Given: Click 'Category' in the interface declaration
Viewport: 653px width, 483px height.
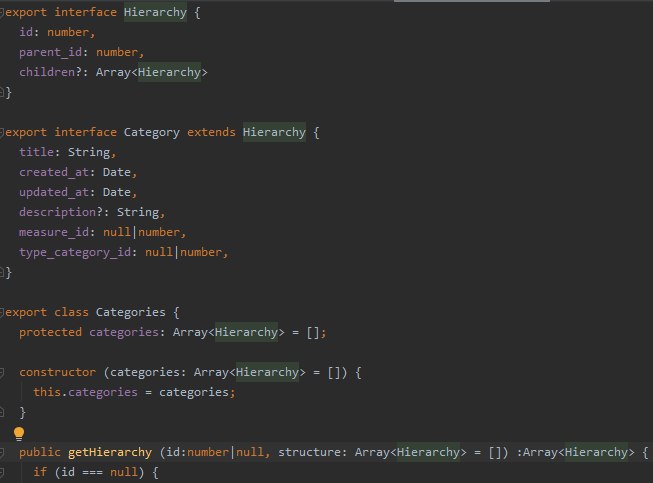Looking at the screenshot, I should click(152, 132).
